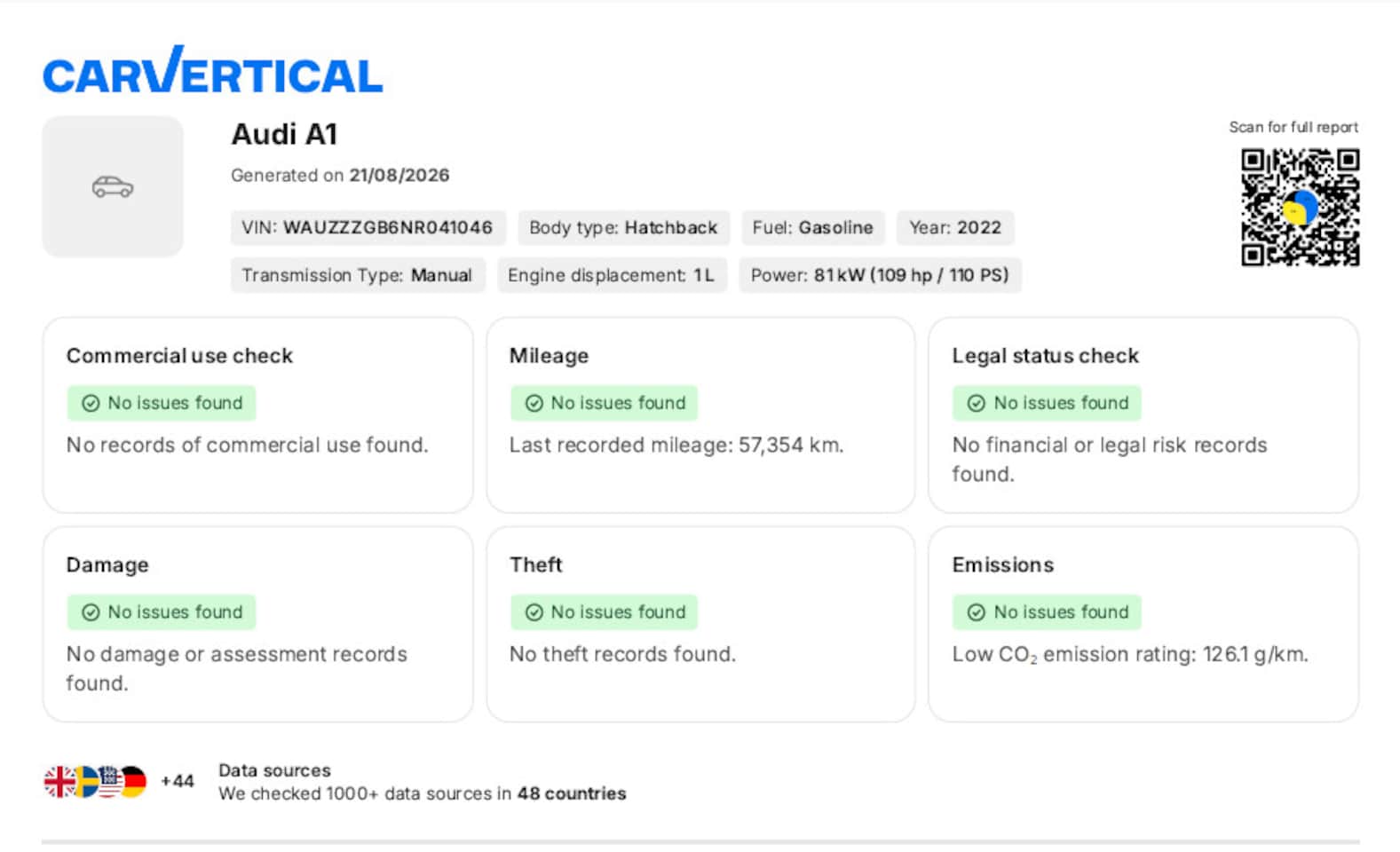This screenshot has height=852, width=1400.
Task: Click the Damage No issues found badge
Action: click(x=162, y=612)
